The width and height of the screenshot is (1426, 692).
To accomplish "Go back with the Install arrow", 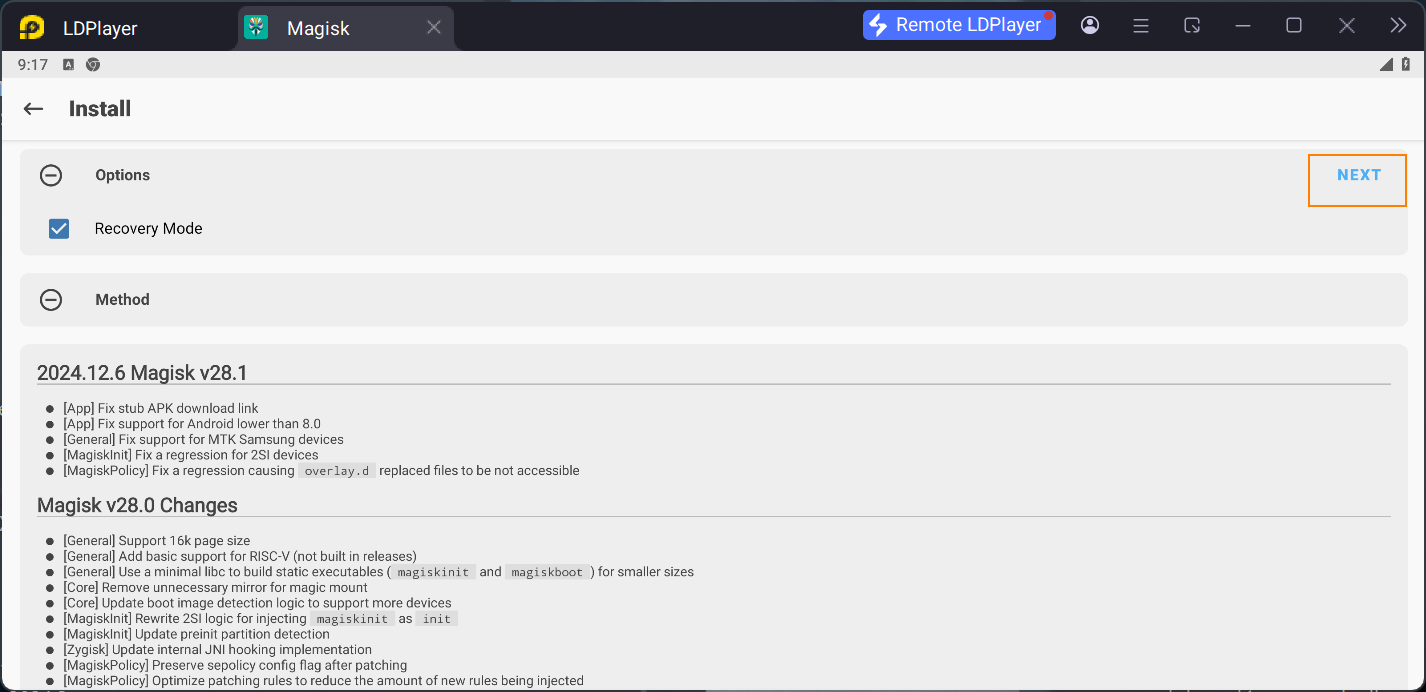I will pos(34,109).
